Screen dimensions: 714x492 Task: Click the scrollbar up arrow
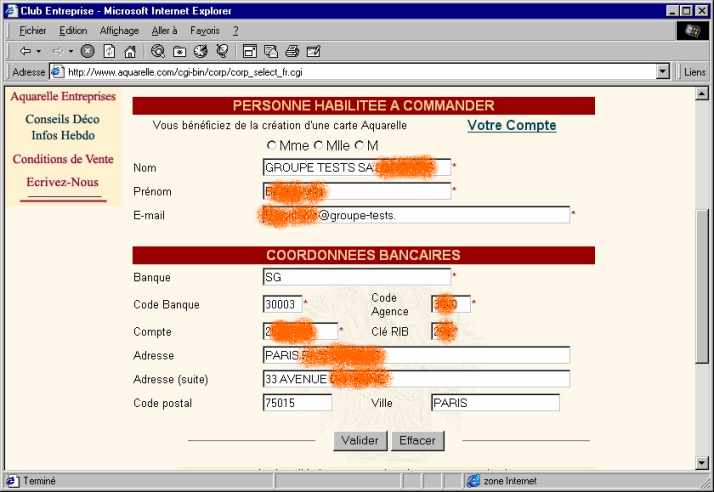pyautogui.click(x=702, y=93)
